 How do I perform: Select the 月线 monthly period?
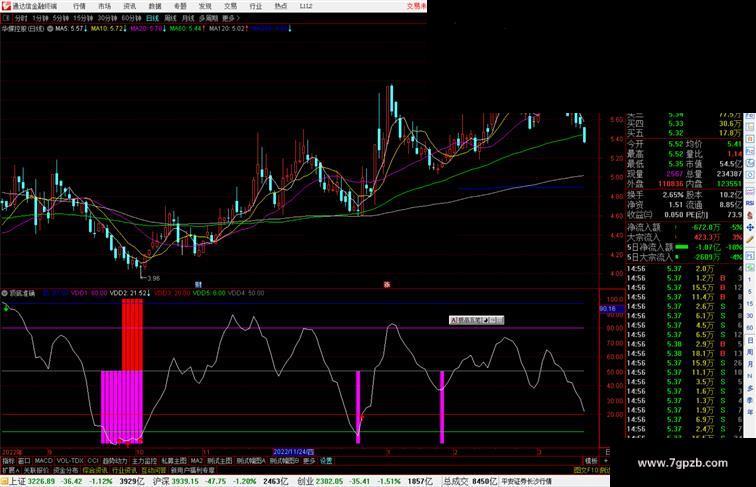click(x=188, y=18)
